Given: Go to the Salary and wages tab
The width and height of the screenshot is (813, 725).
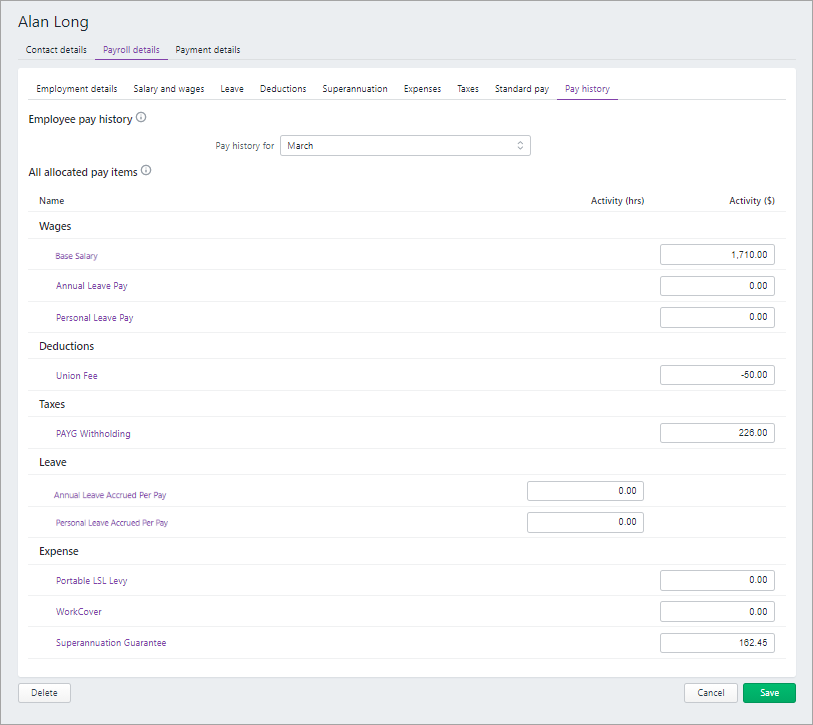Looking at the screenshot, I should [x=169, y=89].
